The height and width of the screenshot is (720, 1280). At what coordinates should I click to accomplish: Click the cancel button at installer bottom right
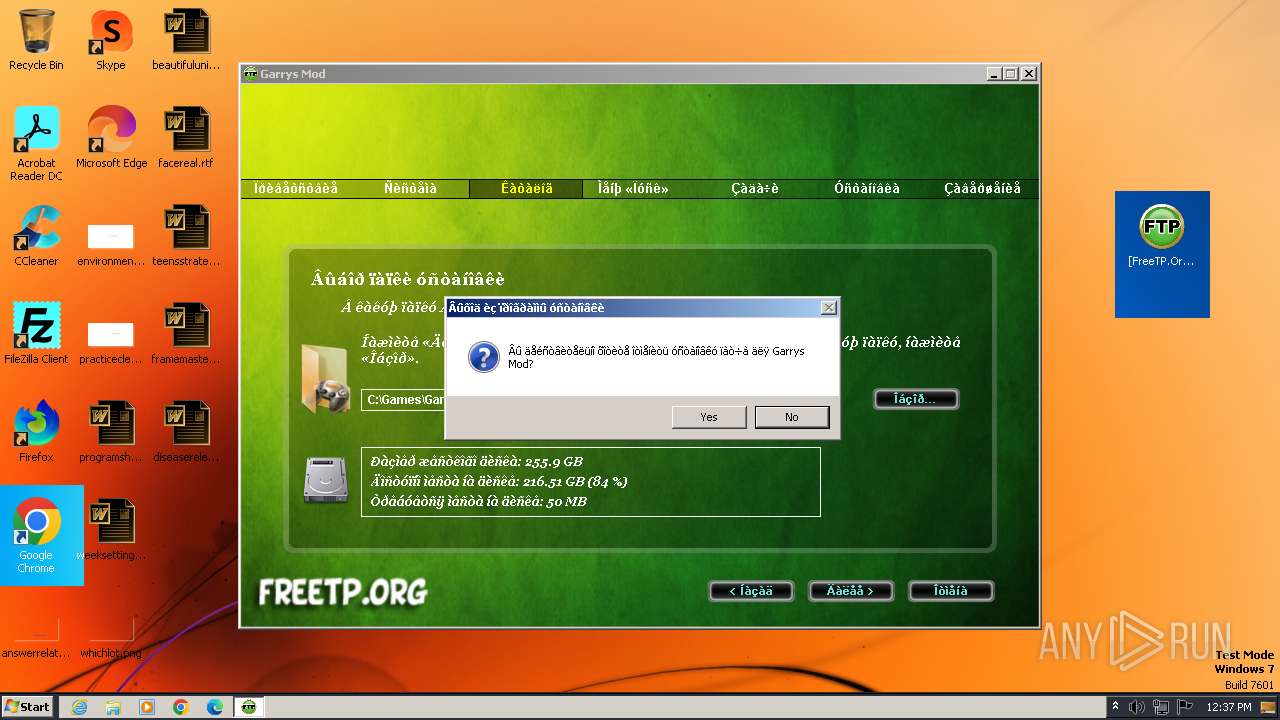tap(951, 591)
